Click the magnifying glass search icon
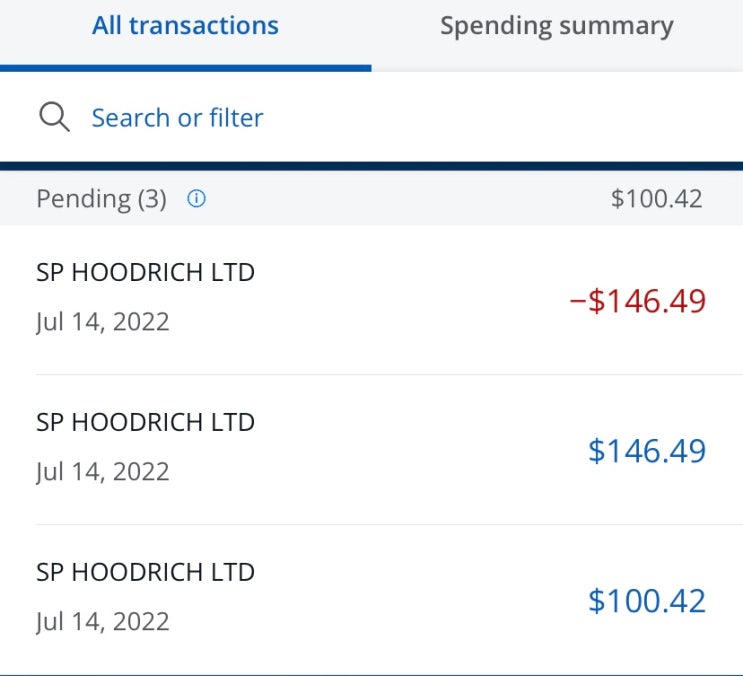 pos(54,117)
